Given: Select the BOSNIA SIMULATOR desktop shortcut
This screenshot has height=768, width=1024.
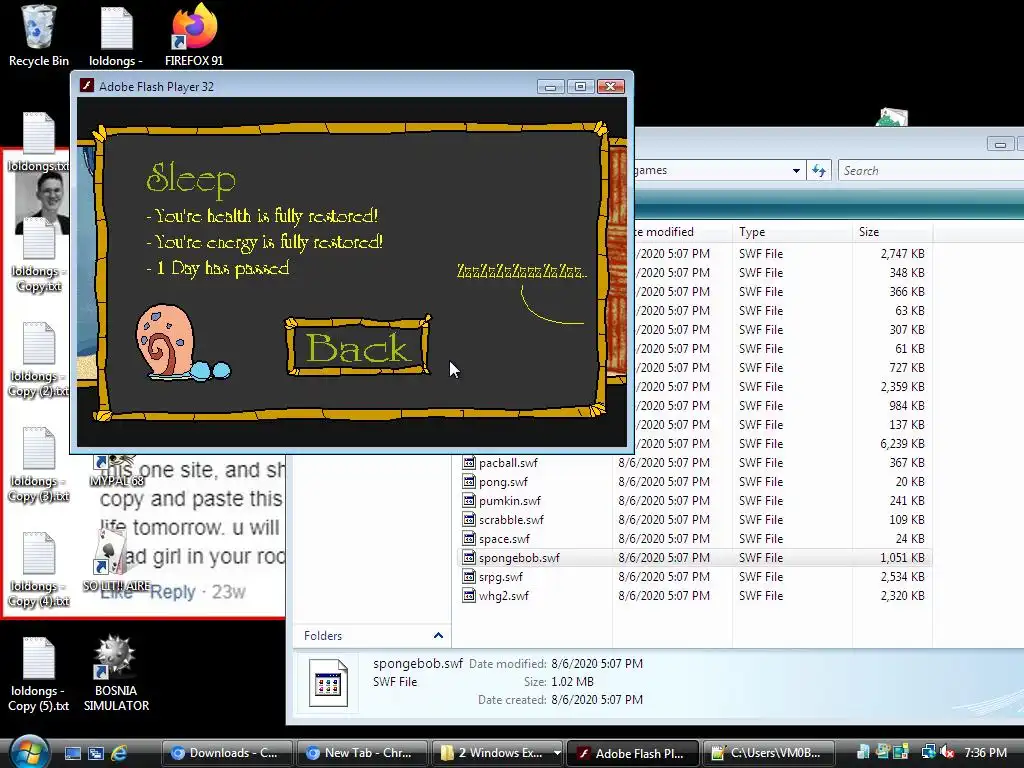Looking at the screenshot, I should [x=116, y=673].
